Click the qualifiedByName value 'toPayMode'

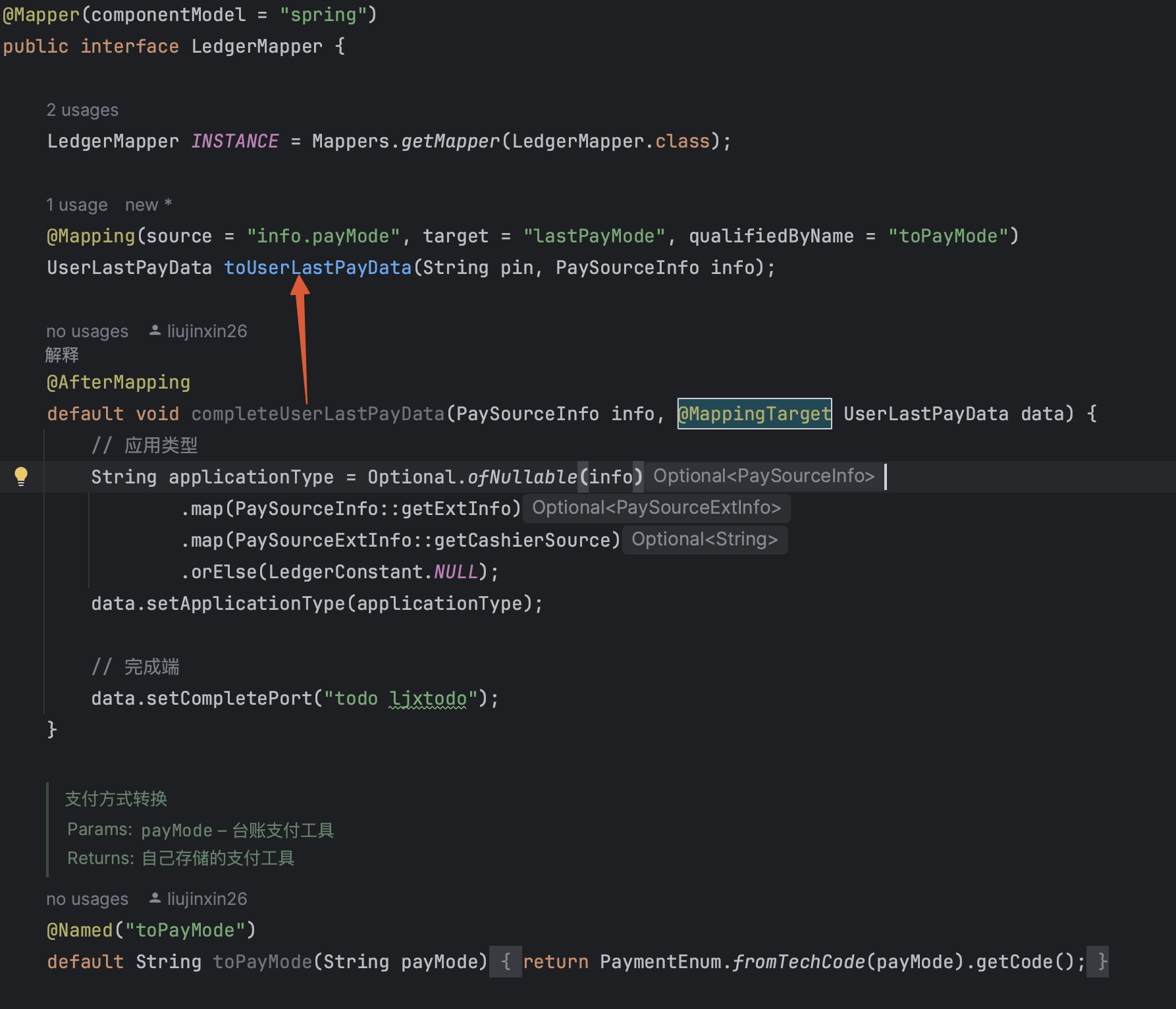(948, 236)
